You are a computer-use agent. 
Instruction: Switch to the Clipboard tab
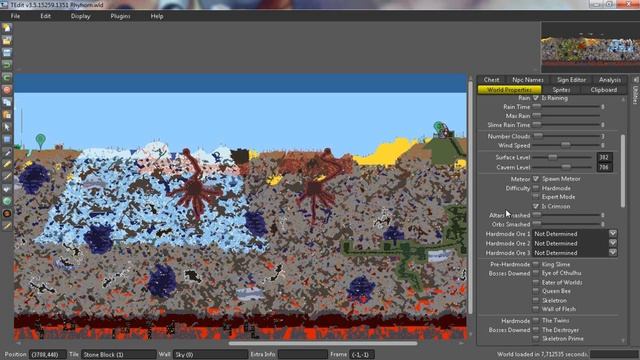click(604, 90)
